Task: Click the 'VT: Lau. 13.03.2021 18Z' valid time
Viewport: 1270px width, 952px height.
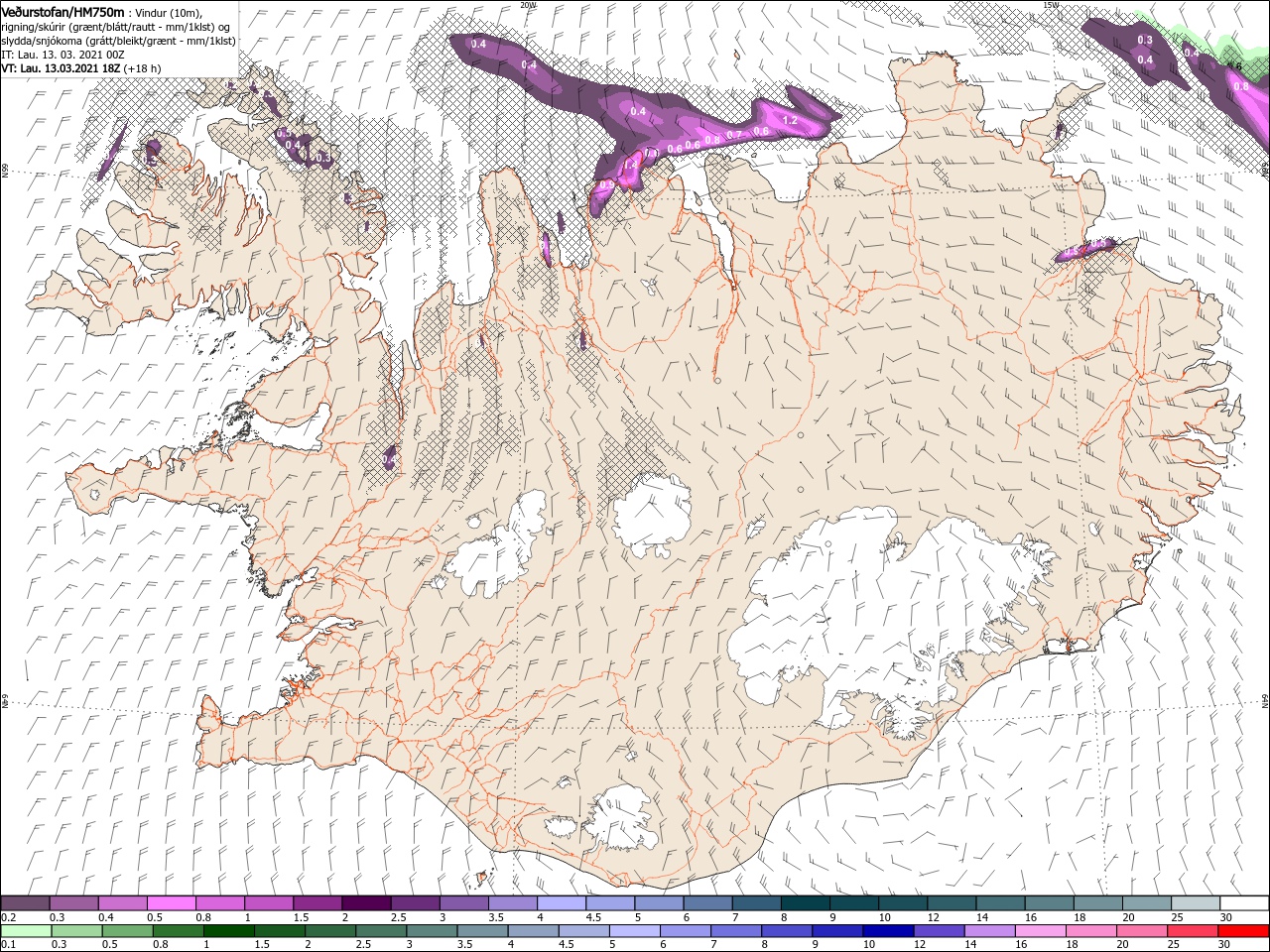Action: pyautogui.click(x=61, y=68)
